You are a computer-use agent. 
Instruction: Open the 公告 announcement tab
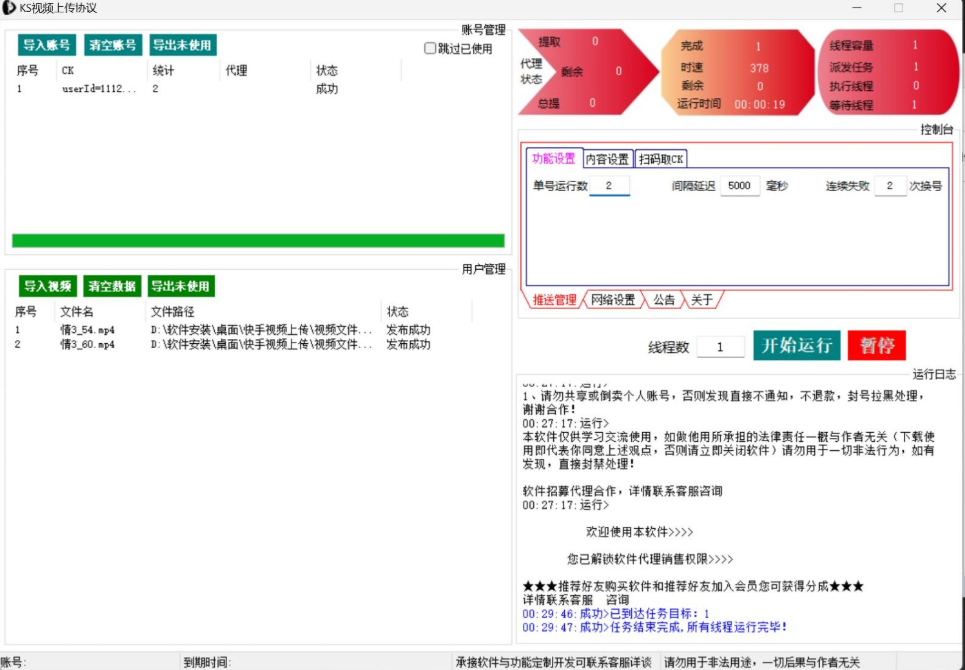click(664, 300)
